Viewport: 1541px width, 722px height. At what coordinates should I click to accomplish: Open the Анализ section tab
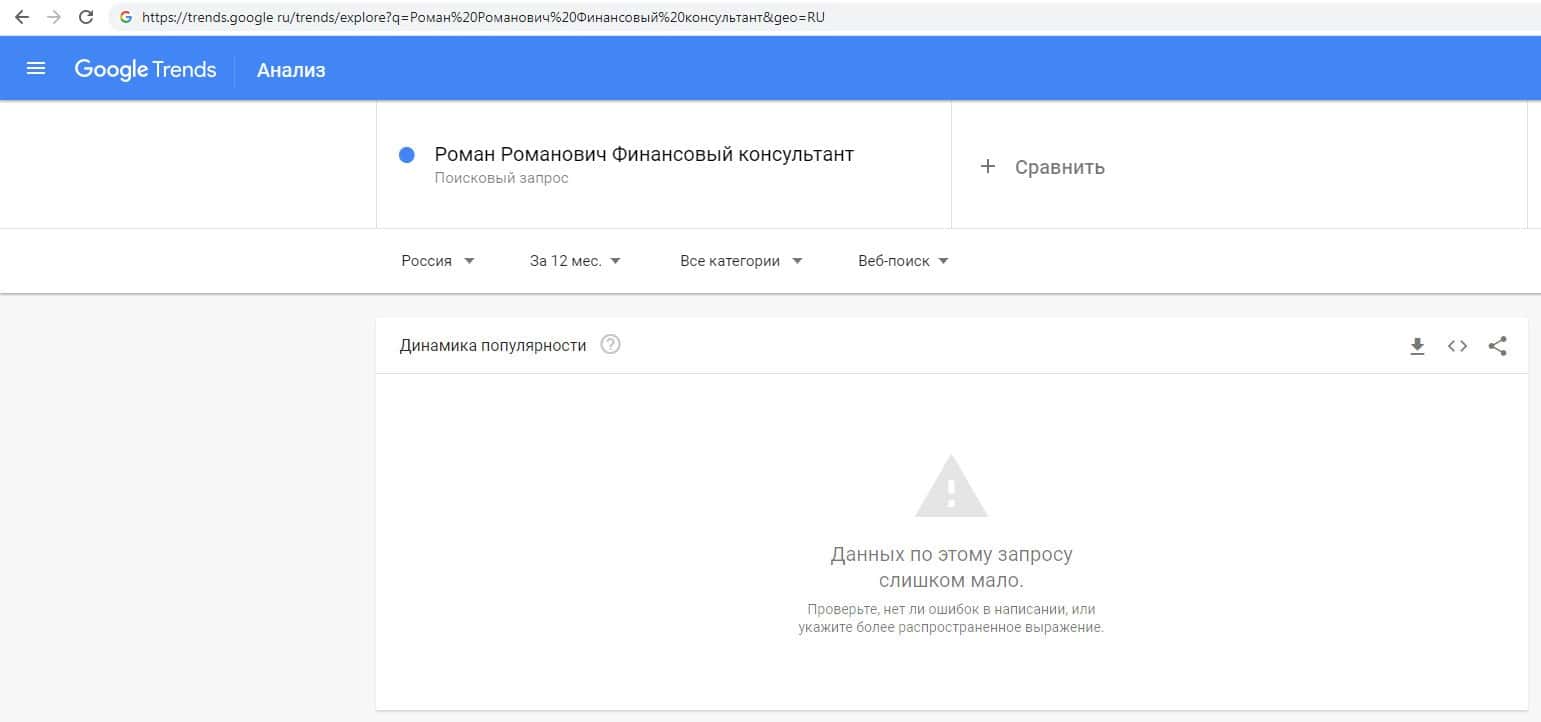[291, 70]
